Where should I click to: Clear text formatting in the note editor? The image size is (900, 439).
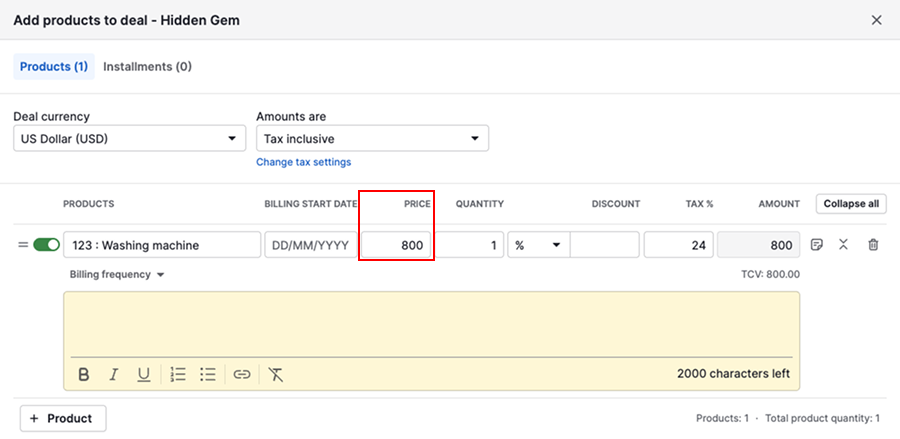[x=277, y=374]
